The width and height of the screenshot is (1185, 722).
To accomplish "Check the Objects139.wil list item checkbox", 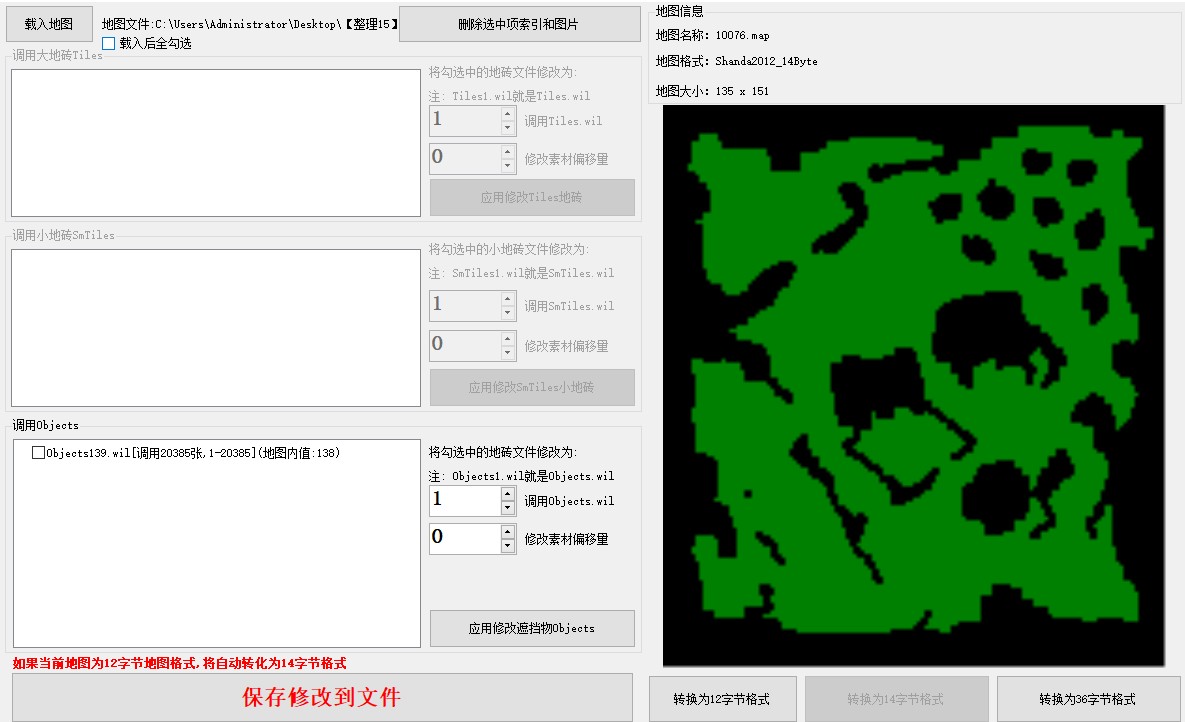I will click(39, 453).
